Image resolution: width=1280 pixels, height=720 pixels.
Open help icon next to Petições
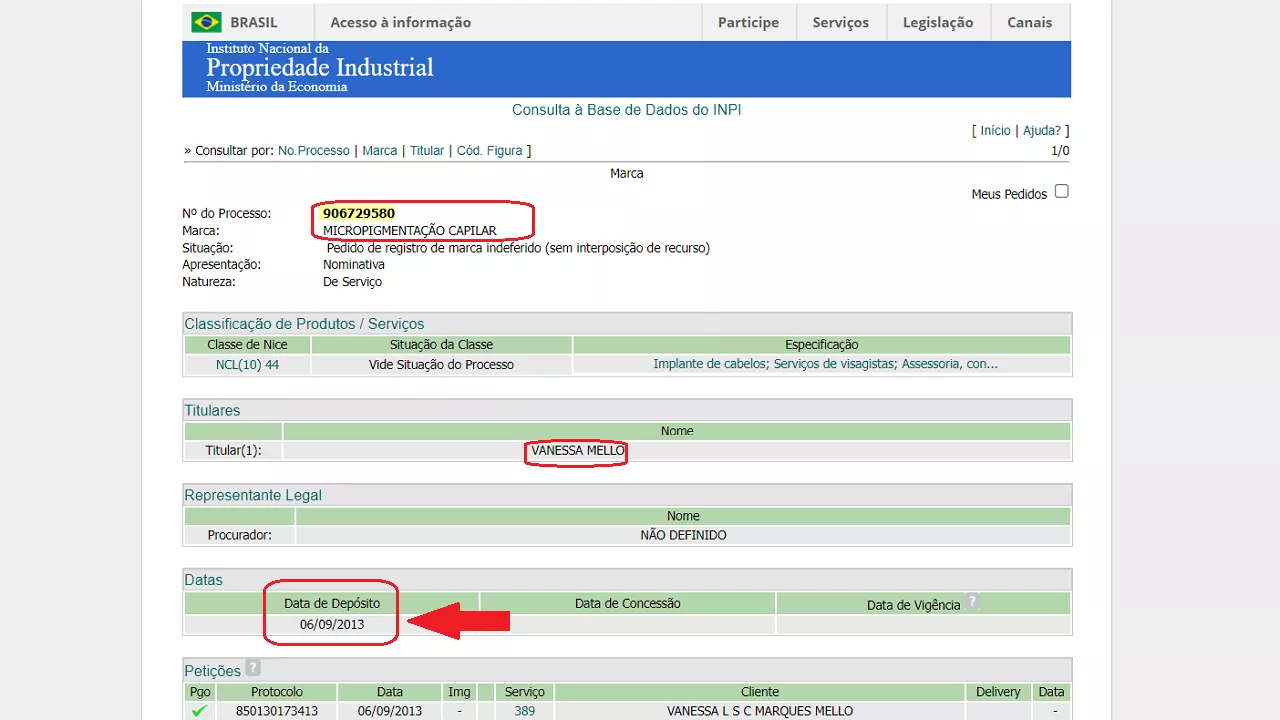point(253,668)
